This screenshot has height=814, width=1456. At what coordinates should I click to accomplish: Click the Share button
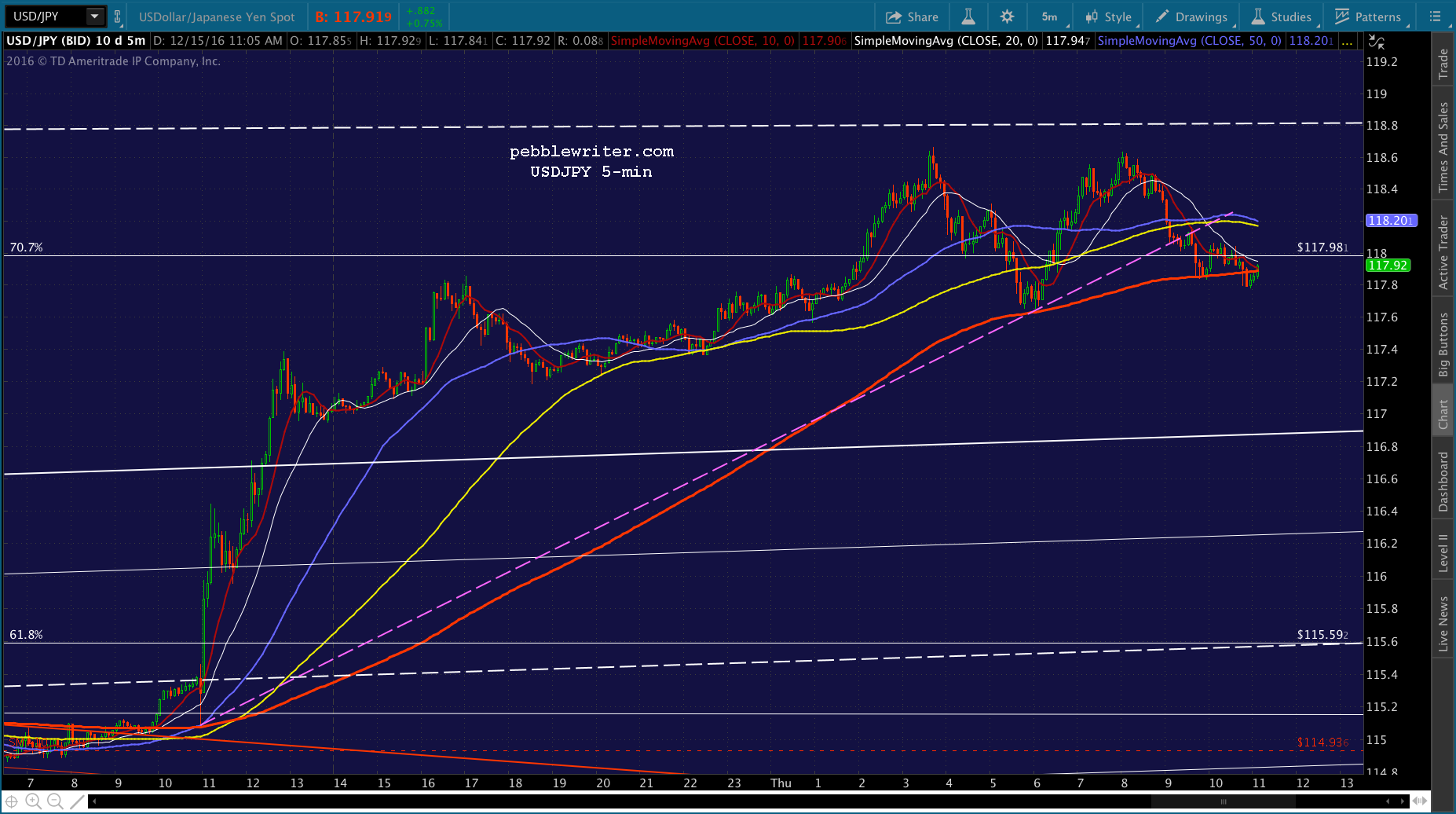912,16
